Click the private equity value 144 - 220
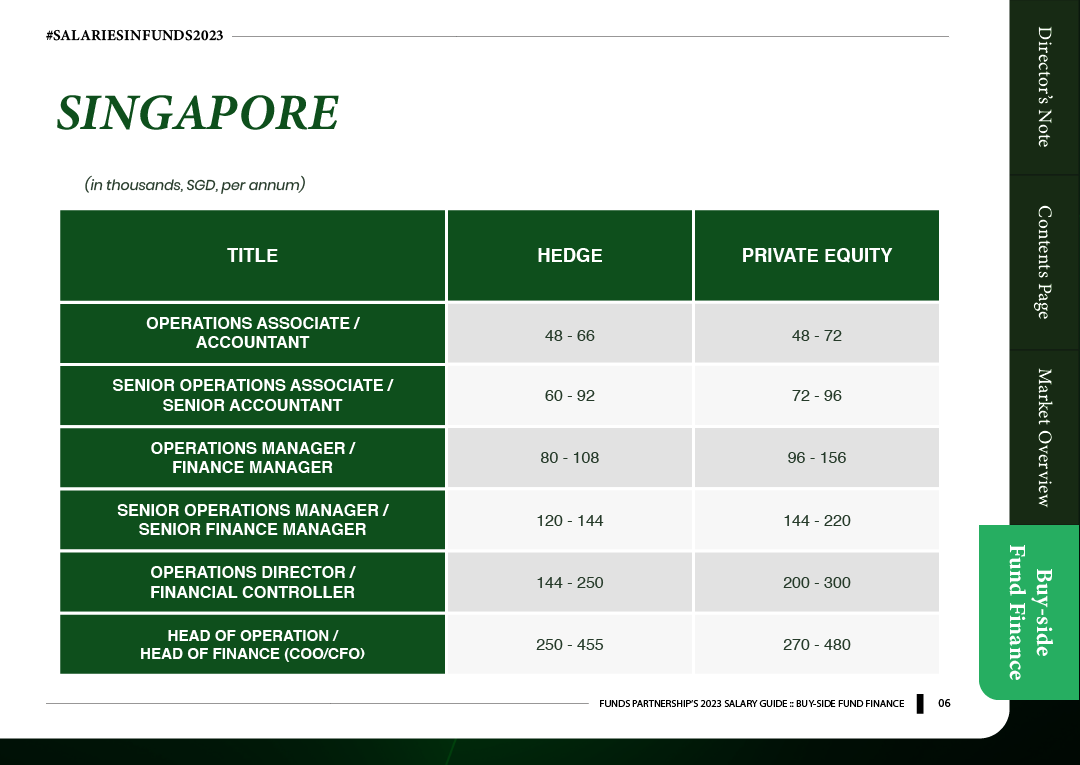Screen dimensions: 1080x765 [x=817, y=520]
